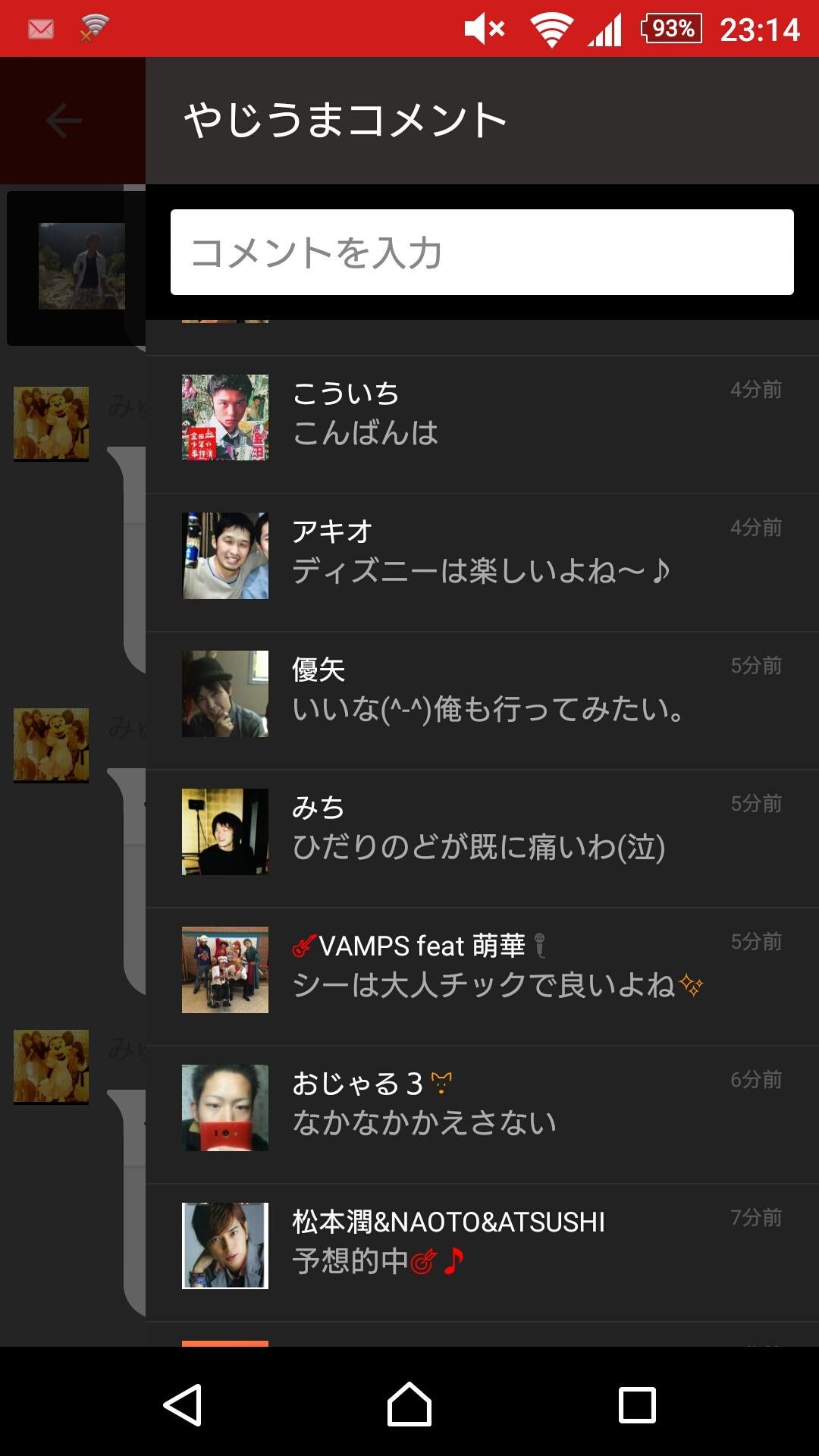Tap 優矢's profile photo
Screen dimensions: 819x1456
[225, 694]
